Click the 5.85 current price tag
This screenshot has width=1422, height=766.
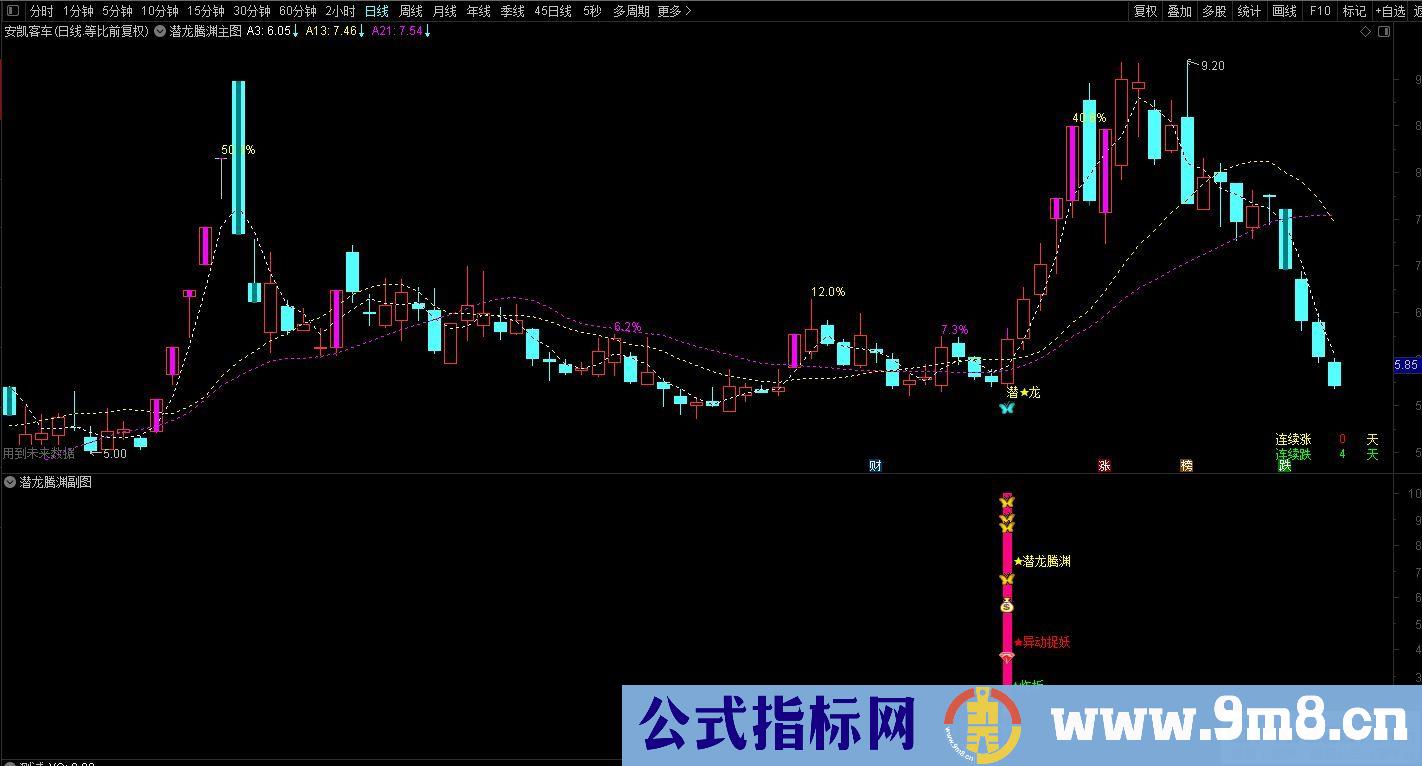1406,366
